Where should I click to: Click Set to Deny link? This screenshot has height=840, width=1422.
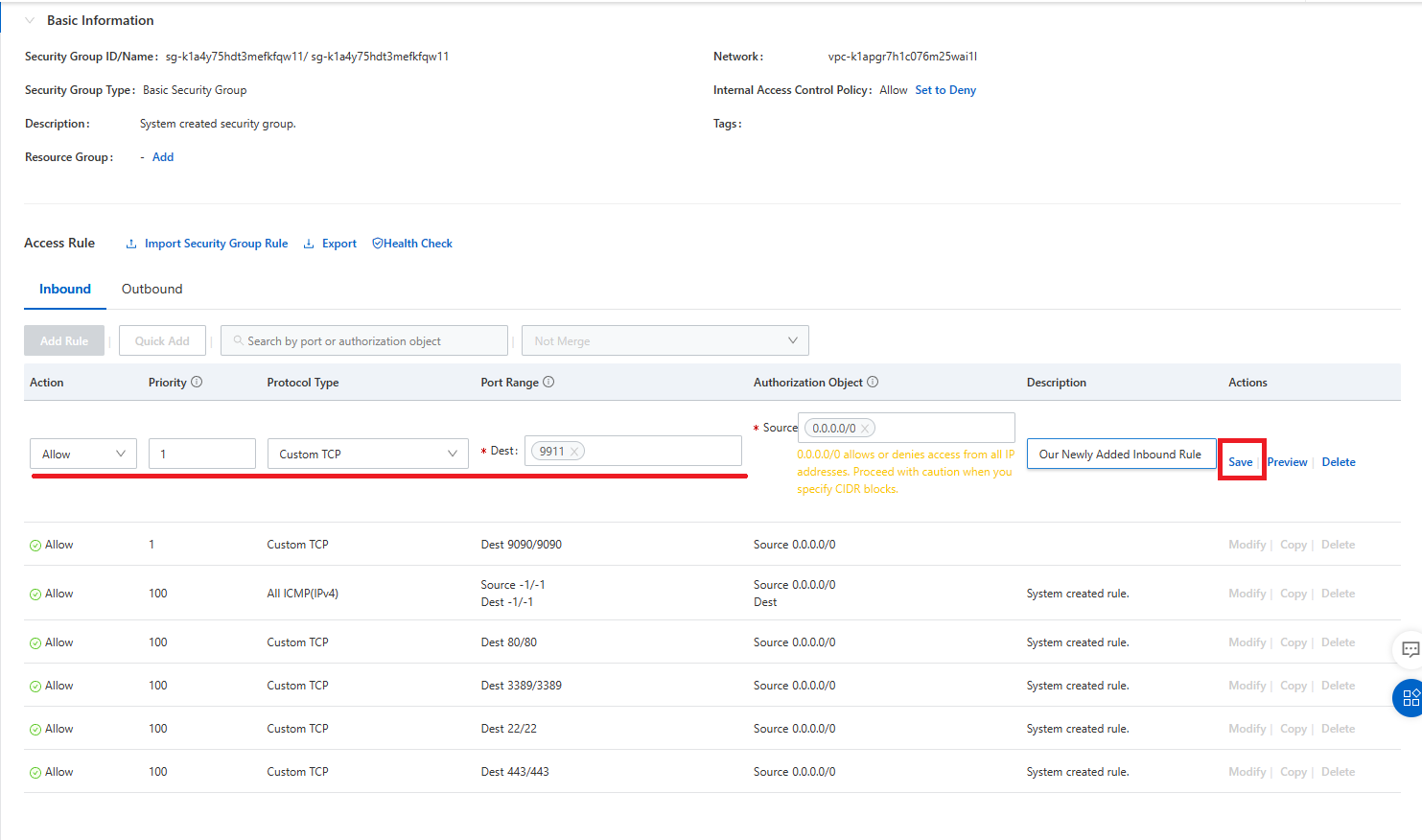point(945,90)
